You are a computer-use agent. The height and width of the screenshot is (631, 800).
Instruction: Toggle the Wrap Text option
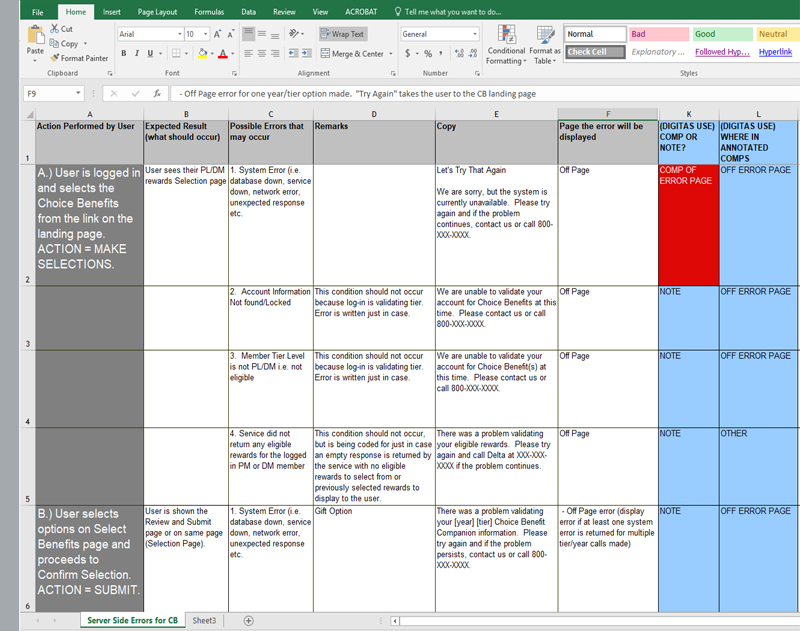(x=342, y=34)
